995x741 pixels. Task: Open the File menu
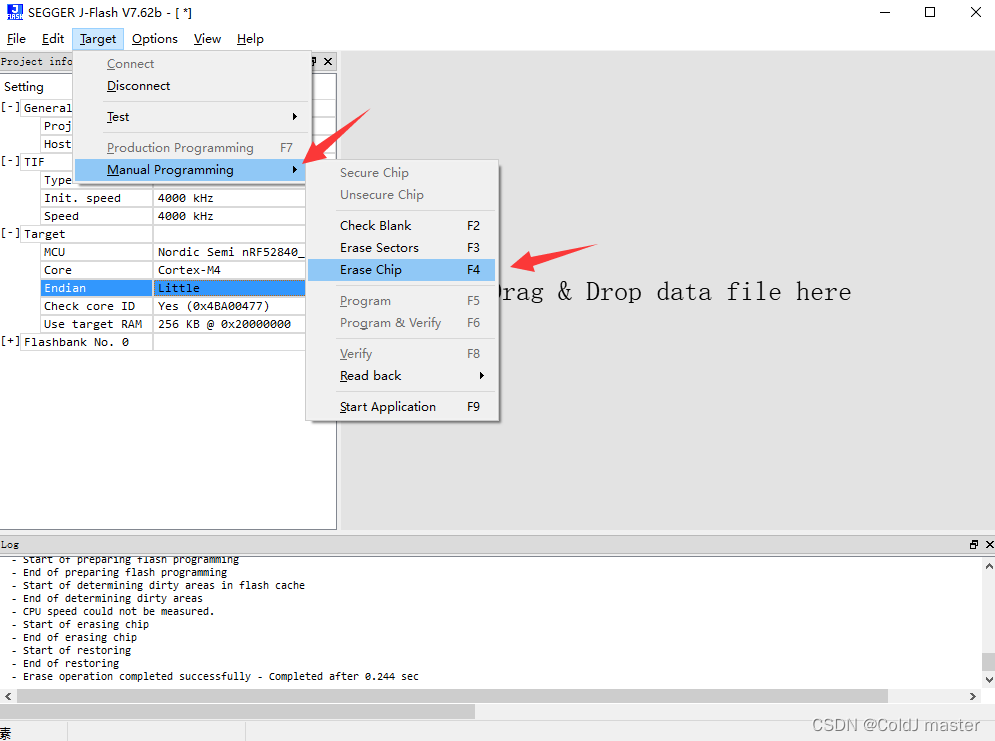(x=16, y=39)
